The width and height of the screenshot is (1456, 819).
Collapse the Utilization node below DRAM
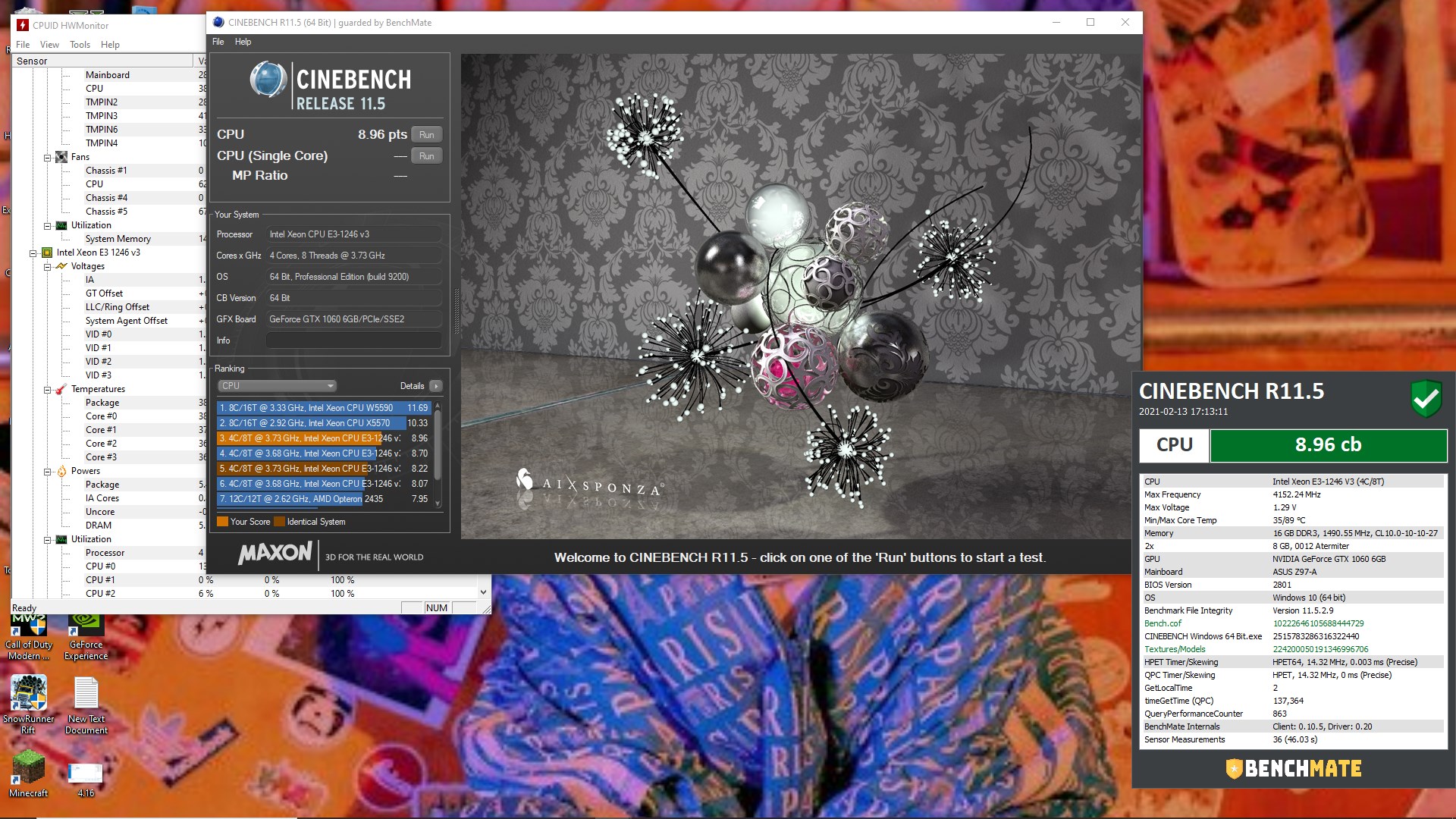47,540
